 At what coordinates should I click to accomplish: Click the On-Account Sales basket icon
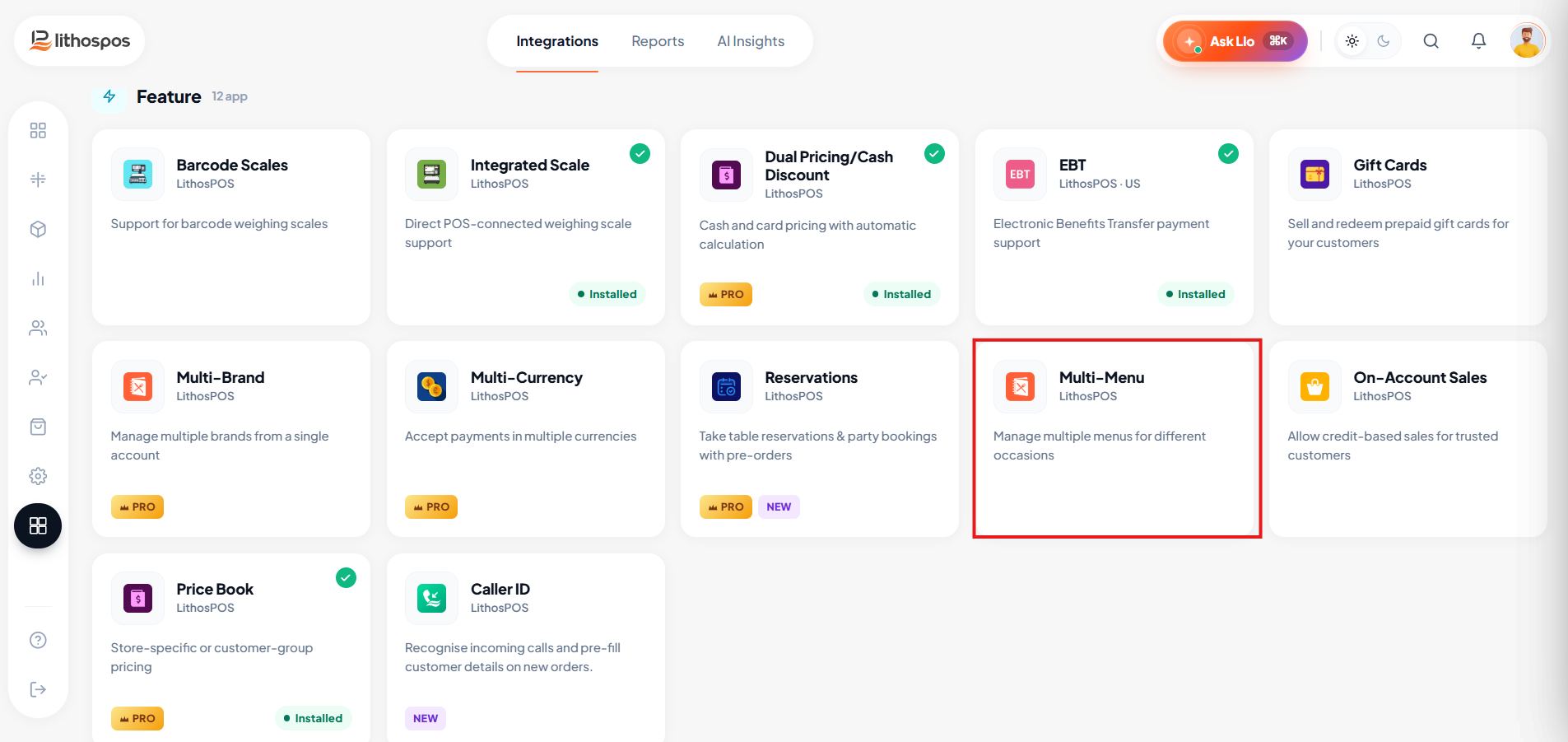[x=1314, y=386]
